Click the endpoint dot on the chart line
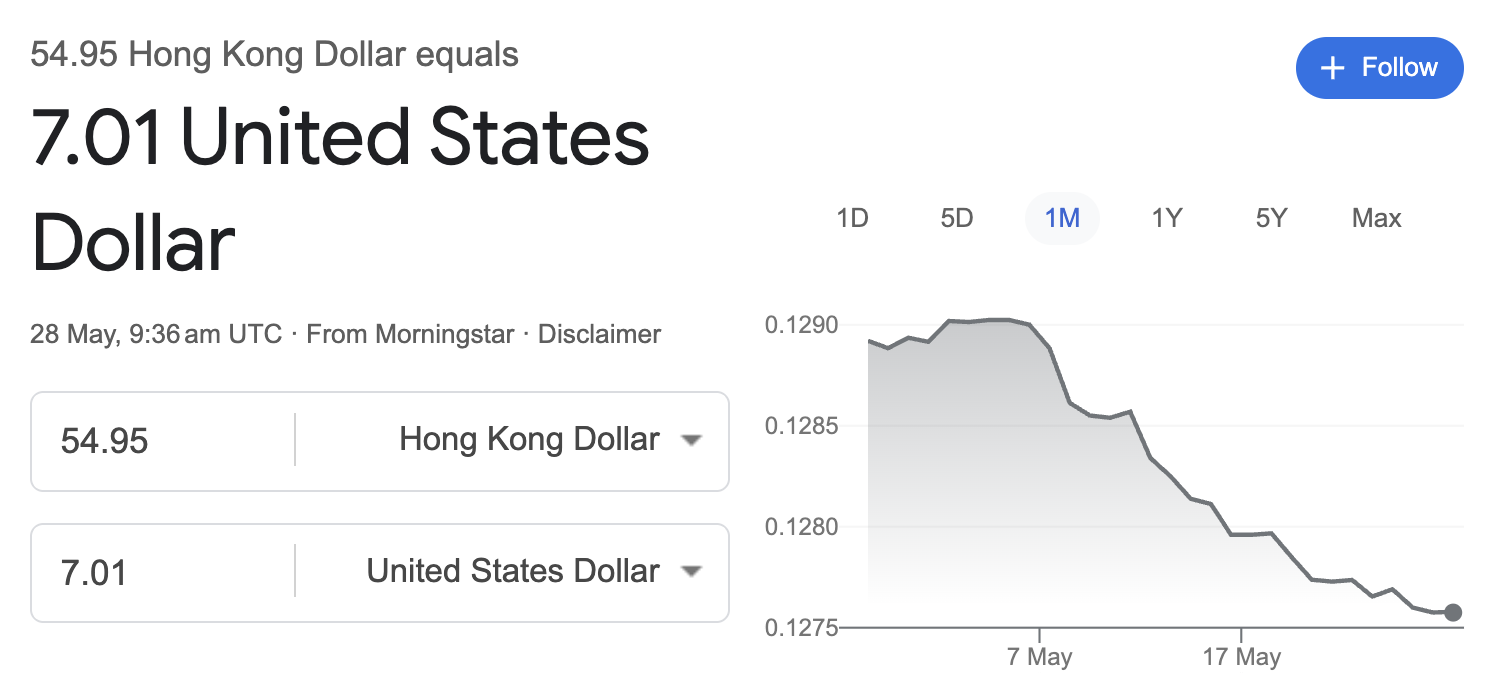This screenshot has width=1500, height=698. 1453,612
